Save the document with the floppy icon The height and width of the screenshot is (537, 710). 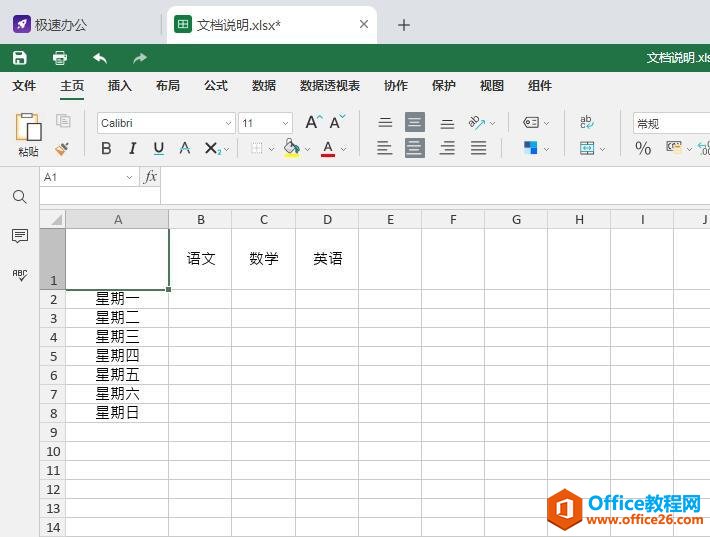tap(19, 58)
